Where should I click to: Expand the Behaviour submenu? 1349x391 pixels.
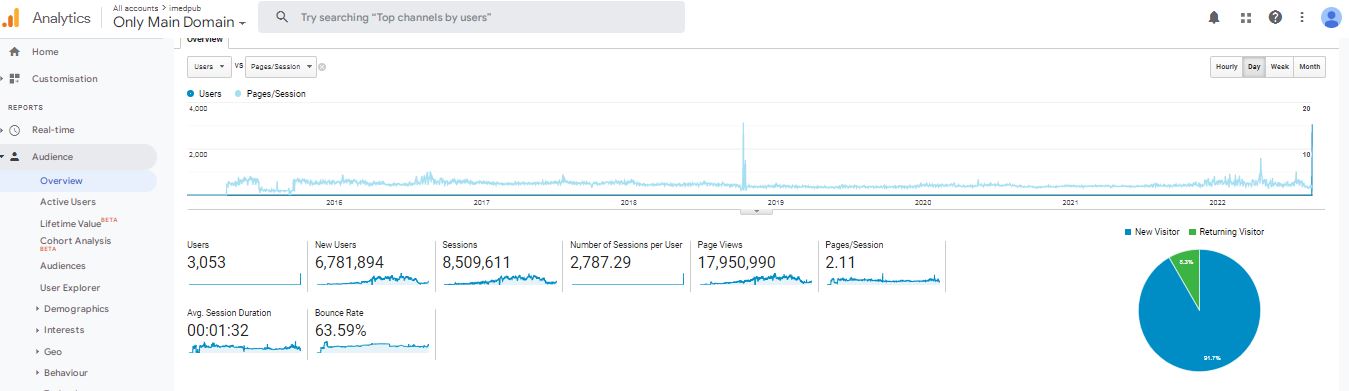tap(38, 373)
